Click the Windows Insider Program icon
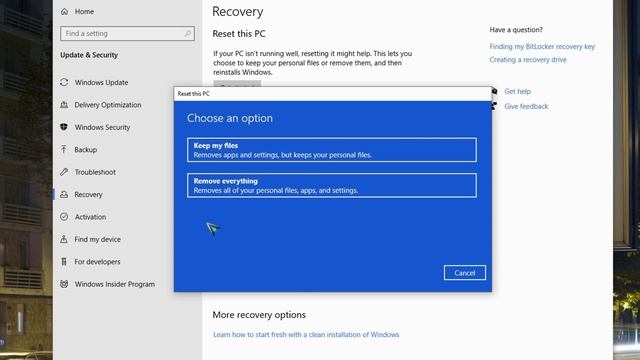The height and width of the screenshot is (360, 640). [x=64, y=284]
